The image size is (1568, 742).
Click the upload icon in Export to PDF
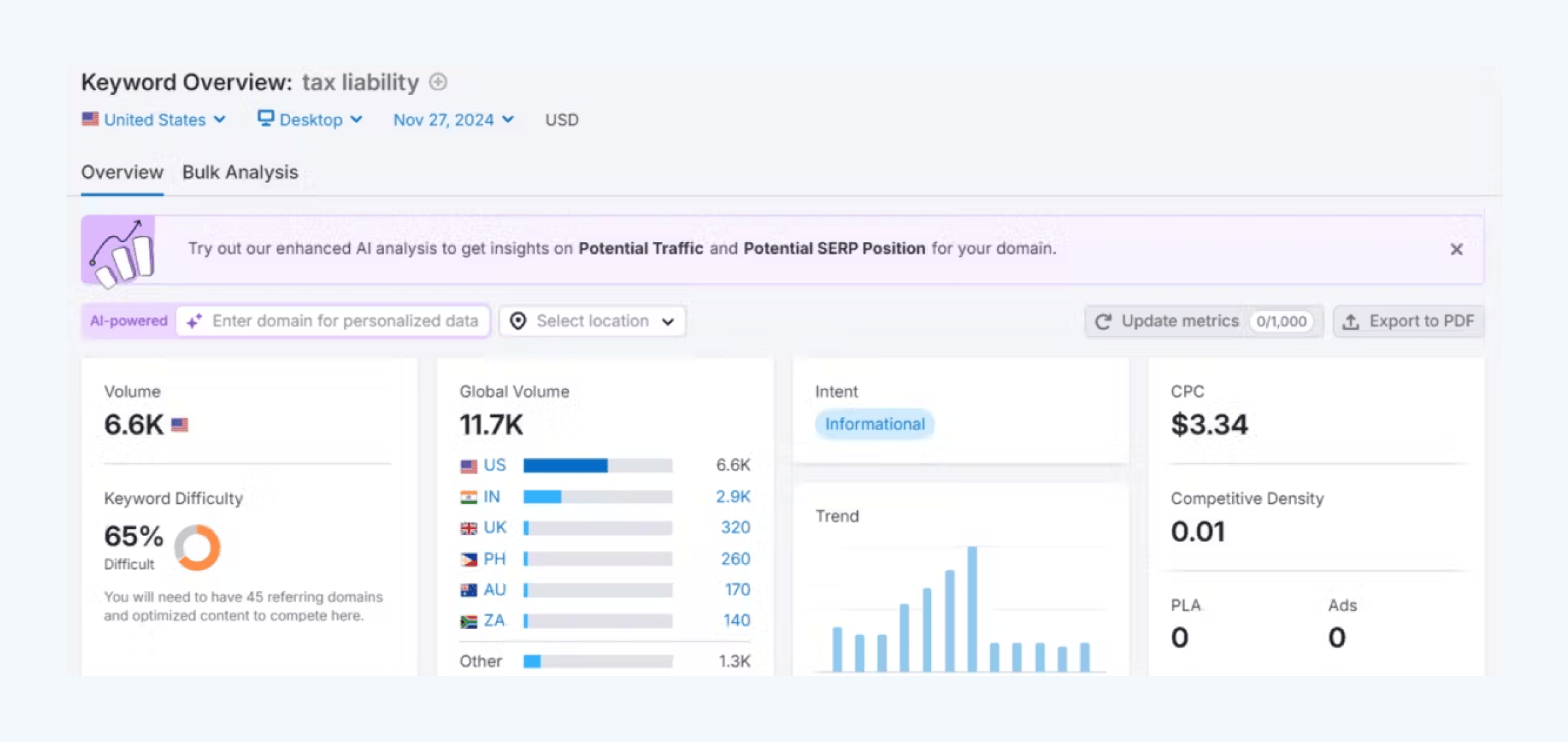coord(1351,321)
